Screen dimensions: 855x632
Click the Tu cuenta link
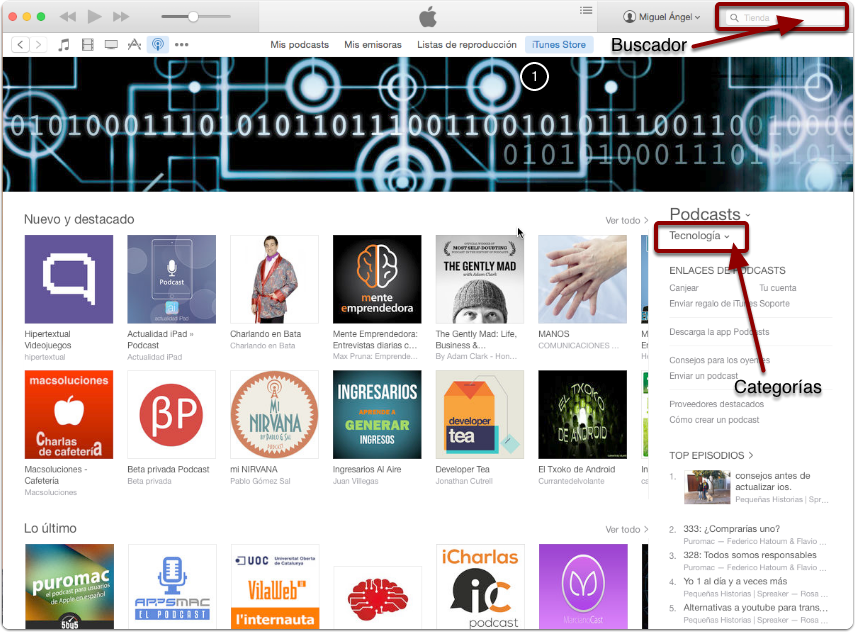pos(778,288)
